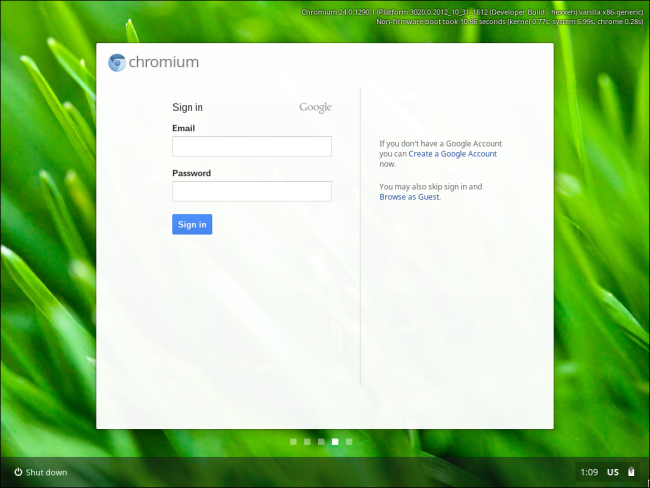Click the Password field label
The width and height of the screenshot is (650, 488).
191,173
